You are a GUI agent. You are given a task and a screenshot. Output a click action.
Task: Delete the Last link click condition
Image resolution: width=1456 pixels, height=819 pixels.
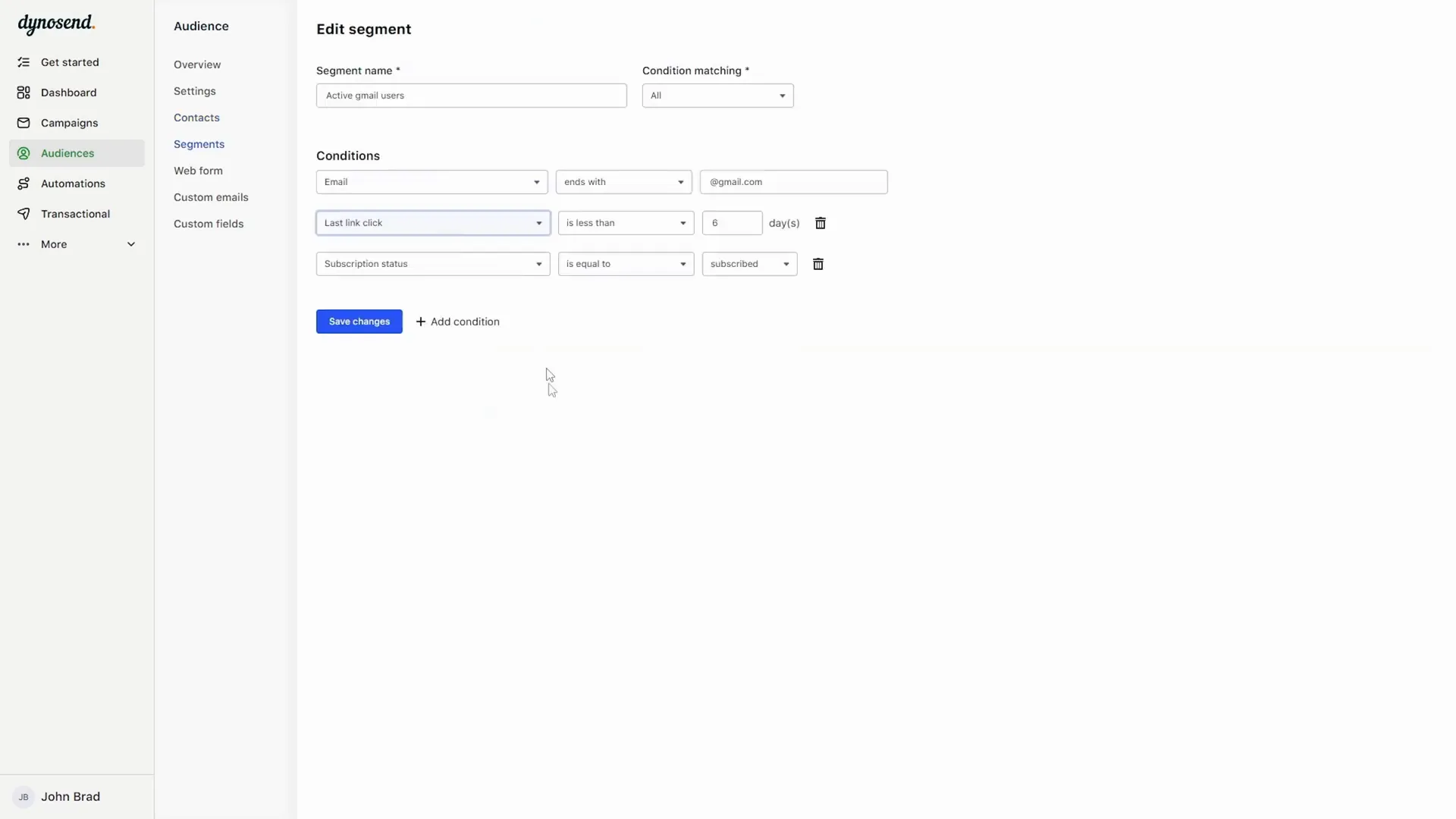(x=820, y=222)
